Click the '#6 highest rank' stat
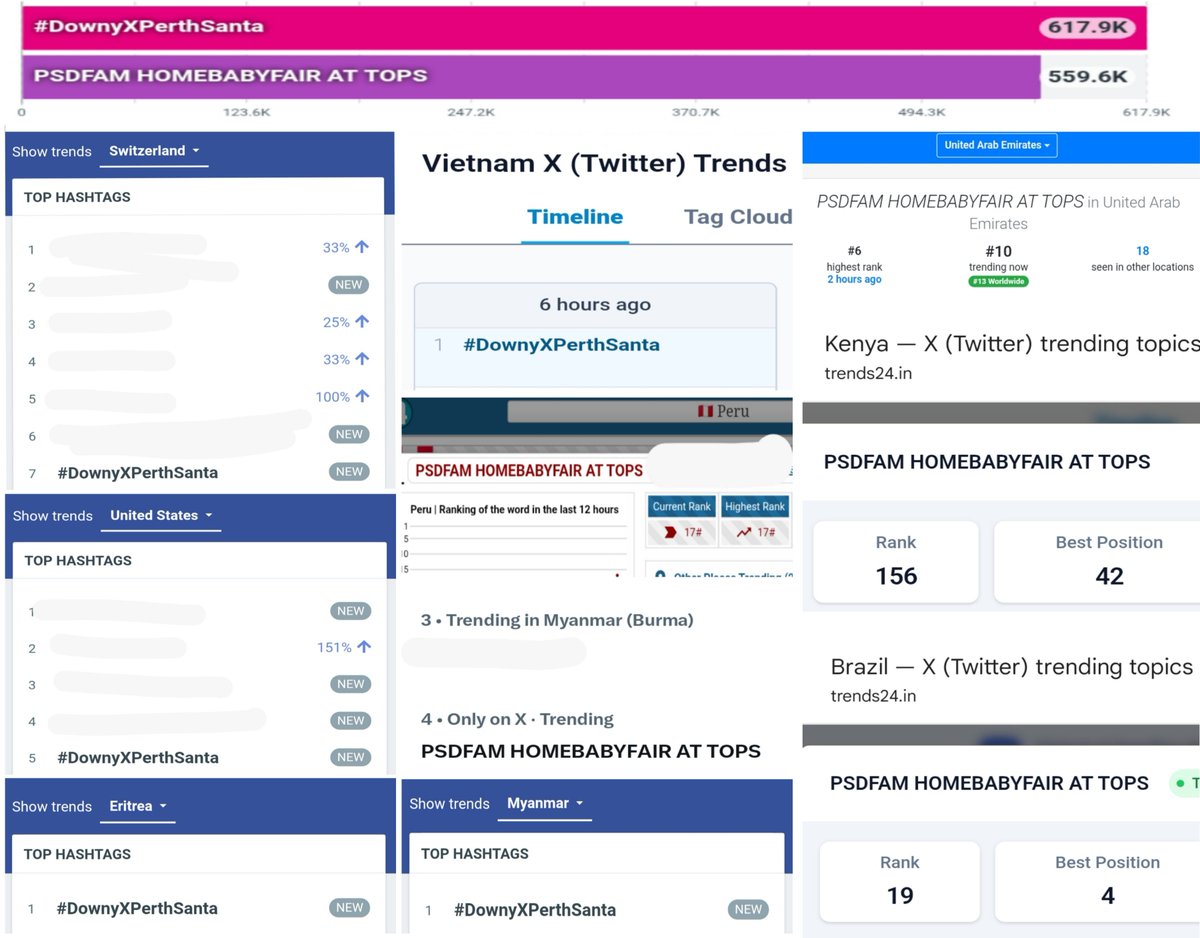The height and width of the screenshot is (938, 1200). 854,258
